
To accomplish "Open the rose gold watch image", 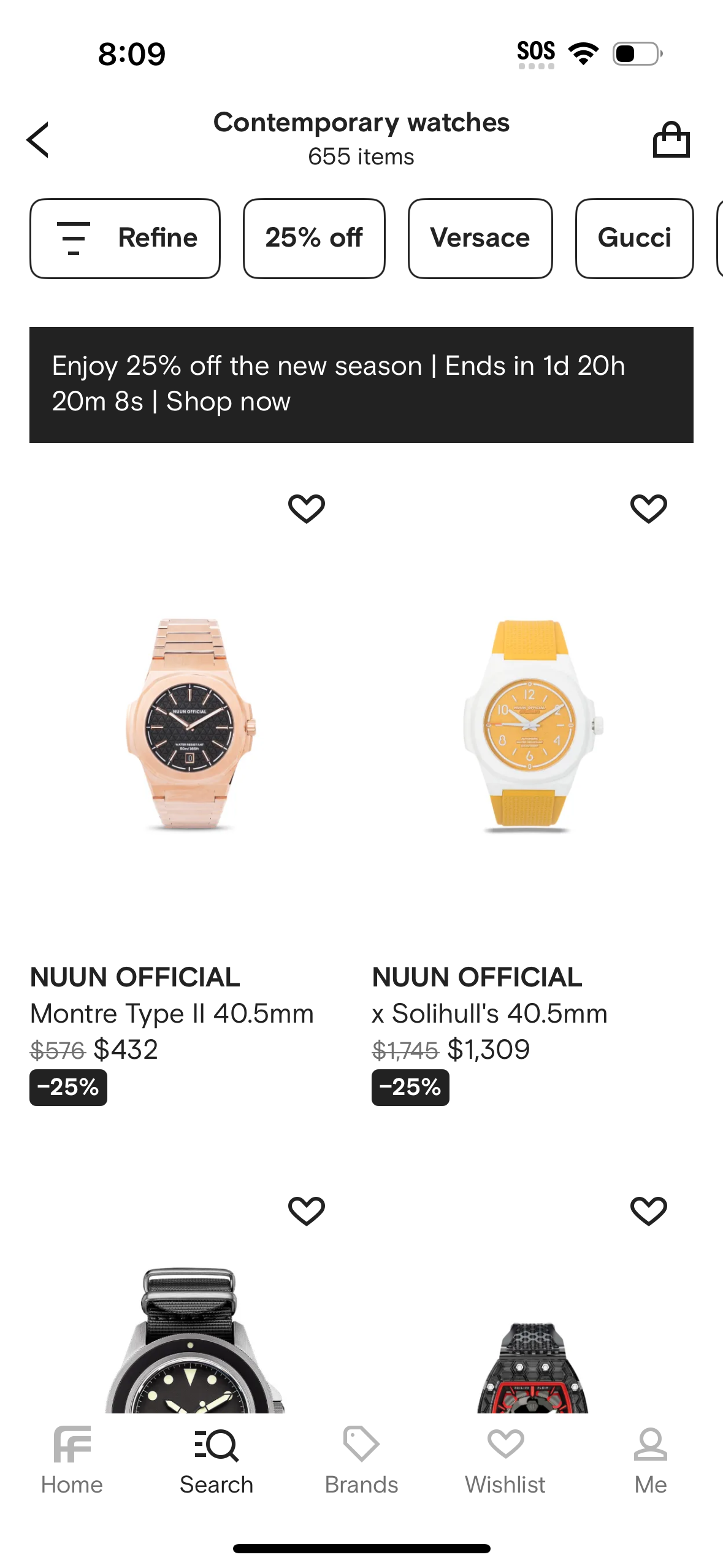I will 190,724.
